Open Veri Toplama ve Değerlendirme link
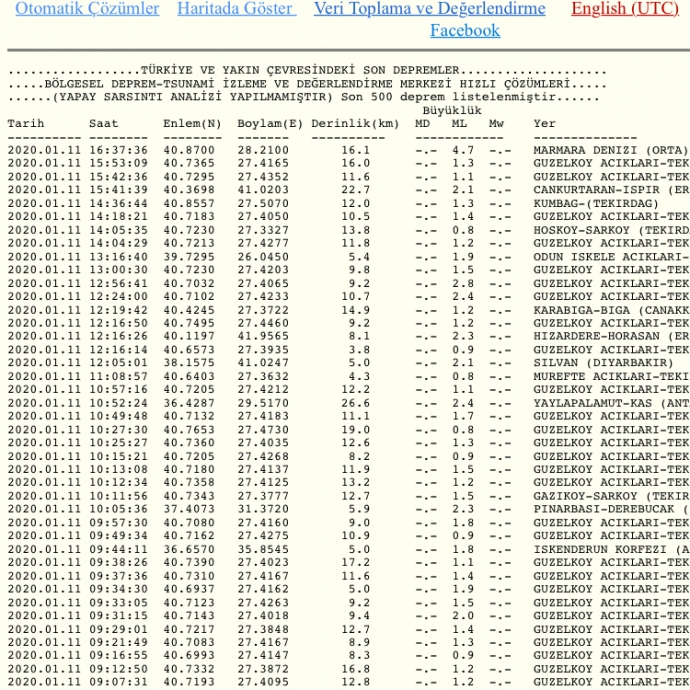This screenshot has height=690, width=690. click(429, 9)
